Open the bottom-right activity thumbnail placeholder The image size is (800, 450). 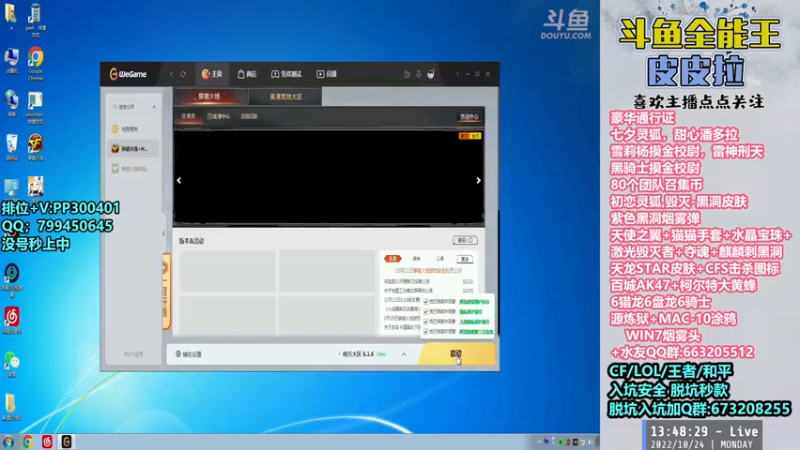[x=327, y=314]
